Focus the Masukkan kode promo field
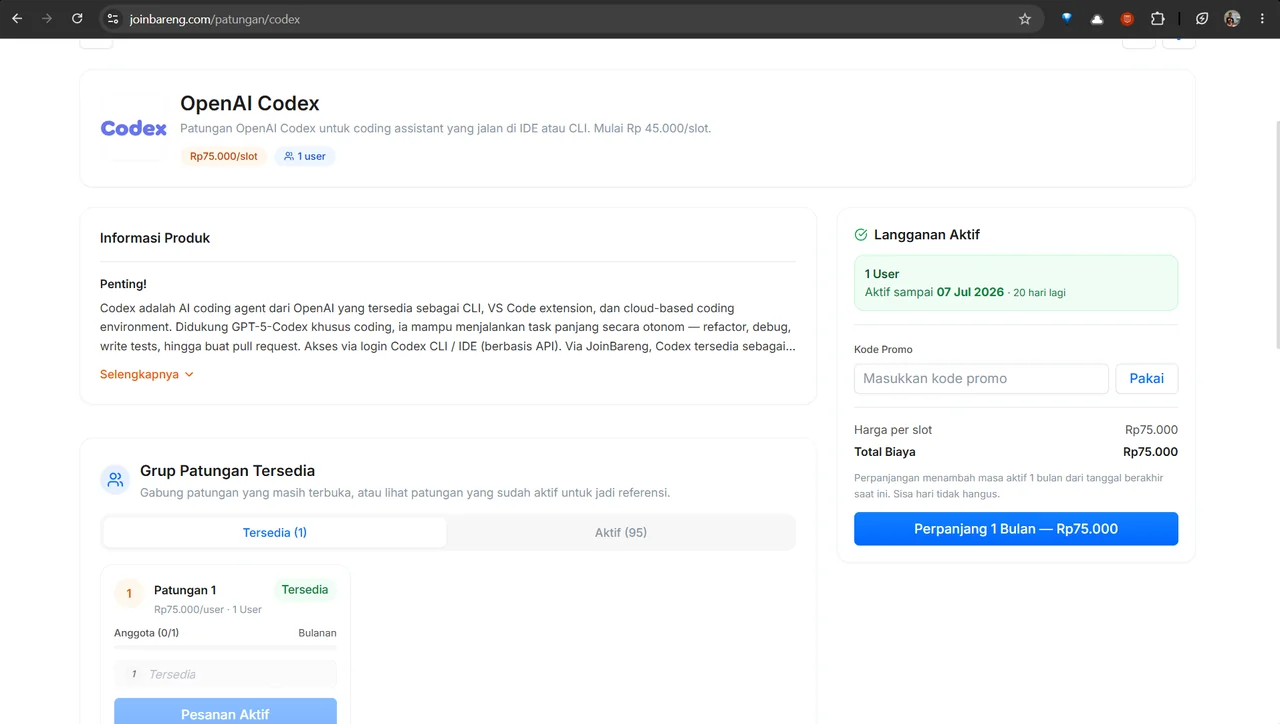The width and height of the screenshot is (1280, 724). (x=981, y=378)
